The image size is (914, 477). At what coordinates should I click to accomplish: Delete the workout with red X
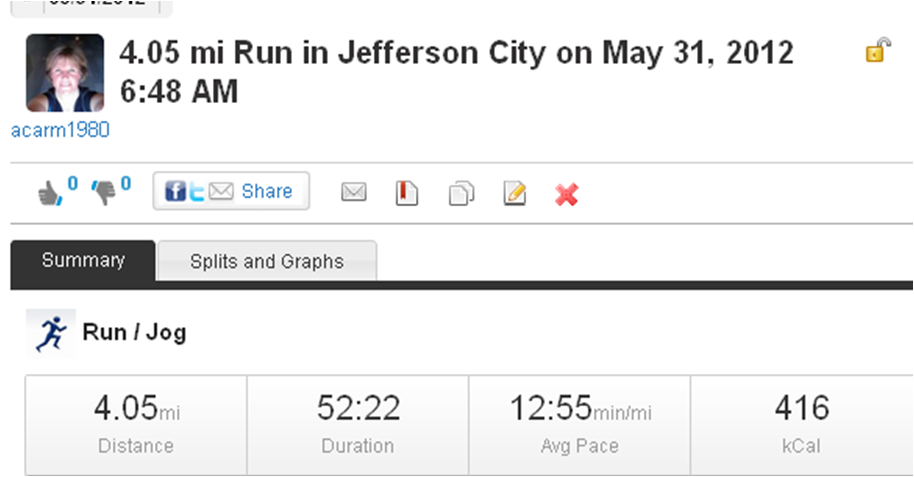coord(567,193)
